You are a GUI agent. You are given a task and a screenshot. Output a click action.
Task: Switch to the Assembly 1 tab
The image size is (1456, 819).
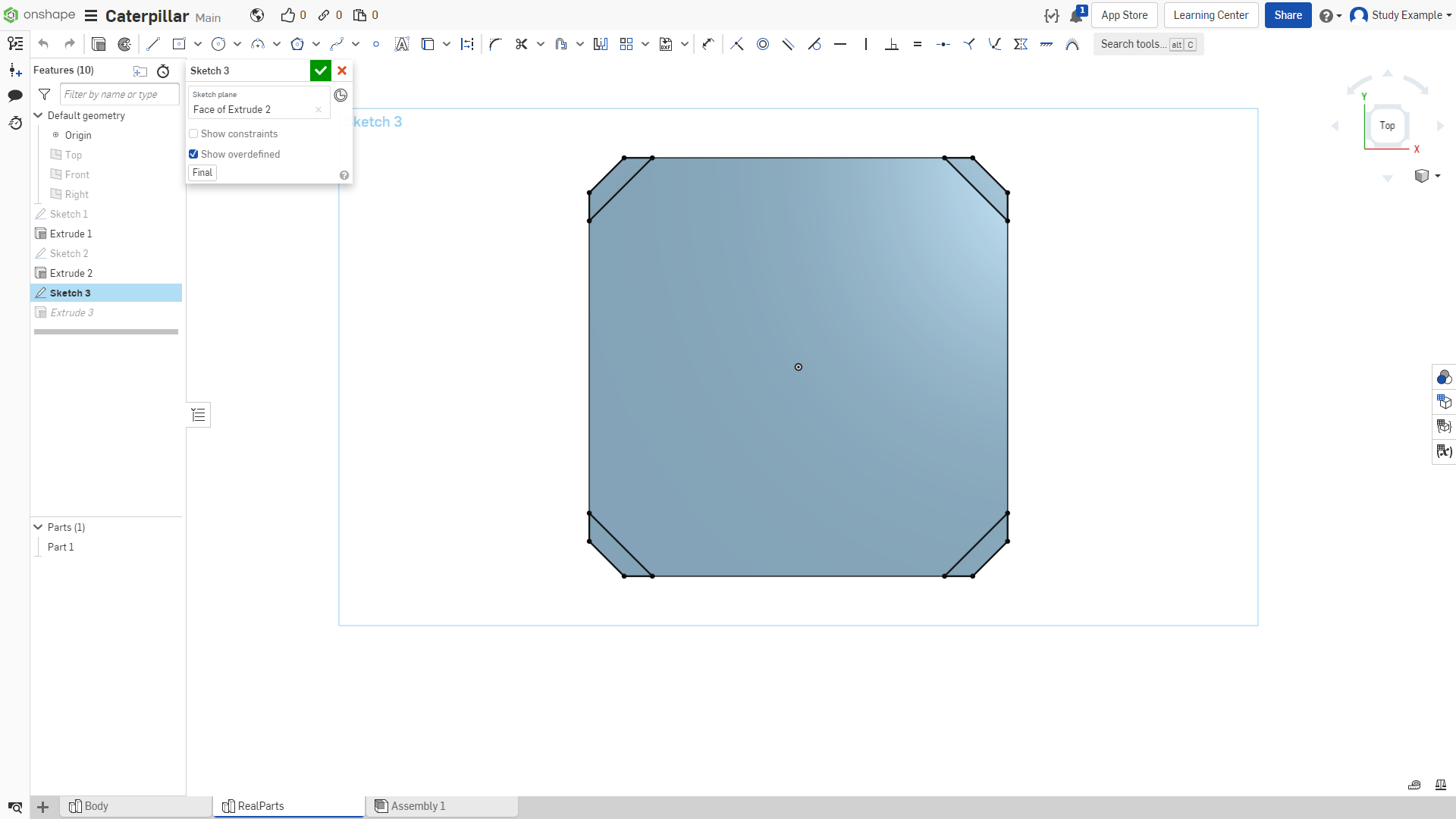442,806
